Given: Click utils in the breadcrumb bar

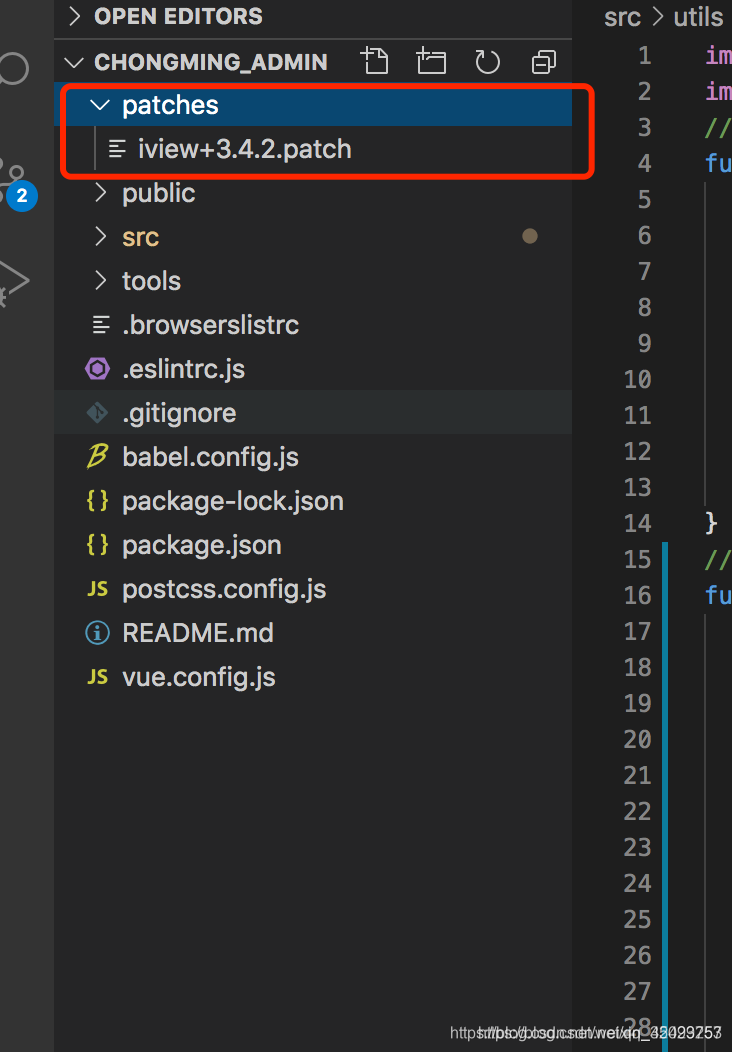Looking at the screenshot, I should (697, 17).
